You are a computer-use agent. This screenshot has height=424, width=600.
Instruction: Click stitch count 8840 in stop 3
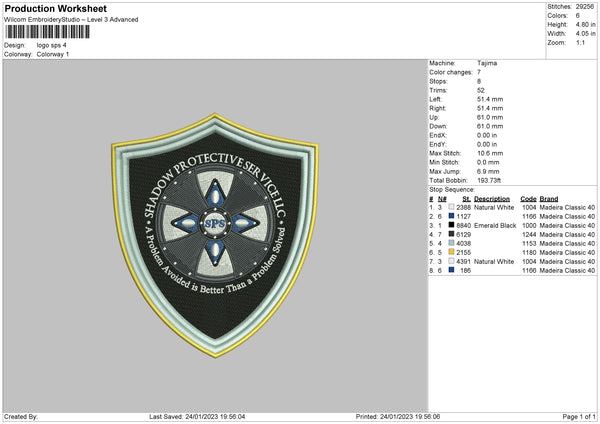(x=463, y=225)
